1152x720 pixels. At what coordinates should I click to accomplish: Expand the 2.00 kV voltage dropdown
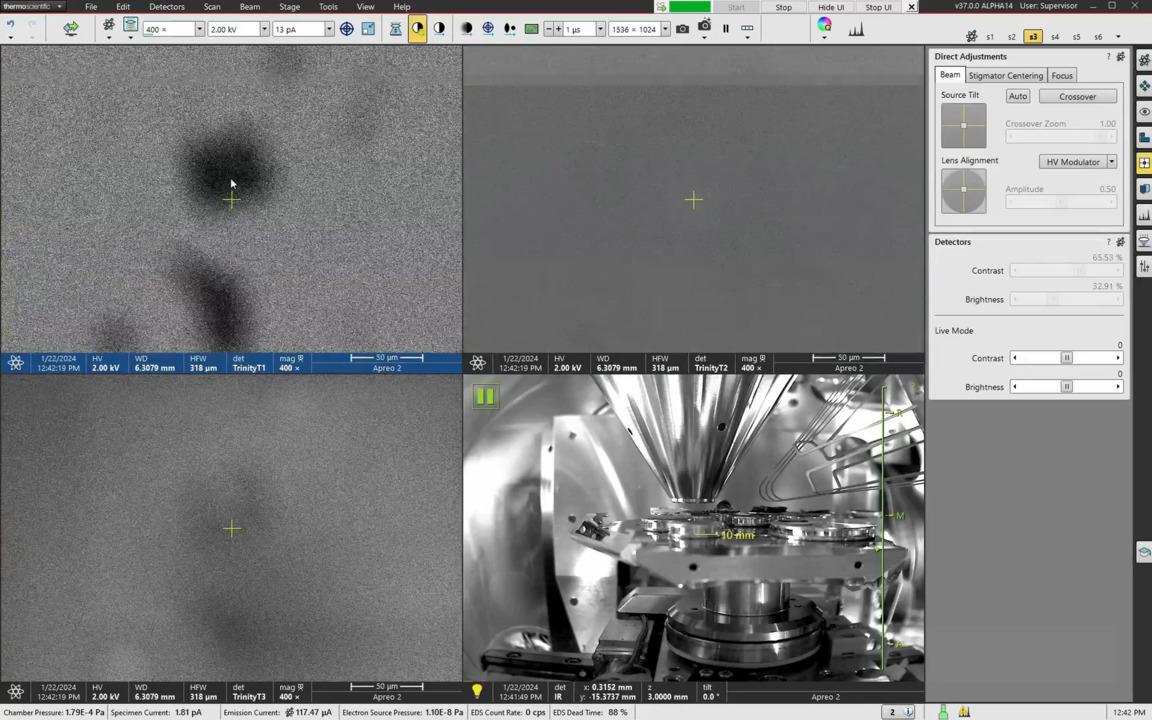pos(264,29)
